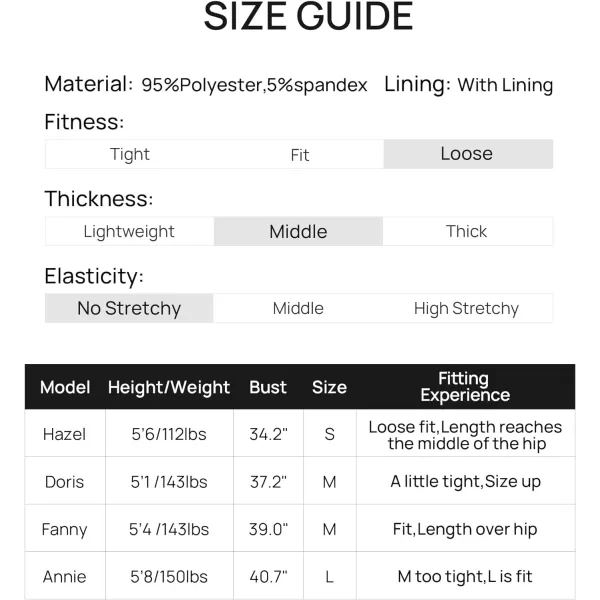Click the Height/Weight column header

[x=169, y=387]
